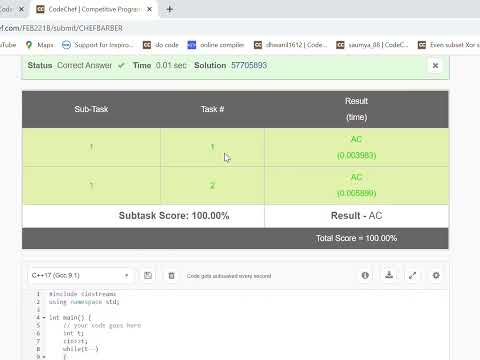Select AC result with time 0.003983
This screenshot has height=360, width=480.
pyautogui.click(x=356, y=147)
